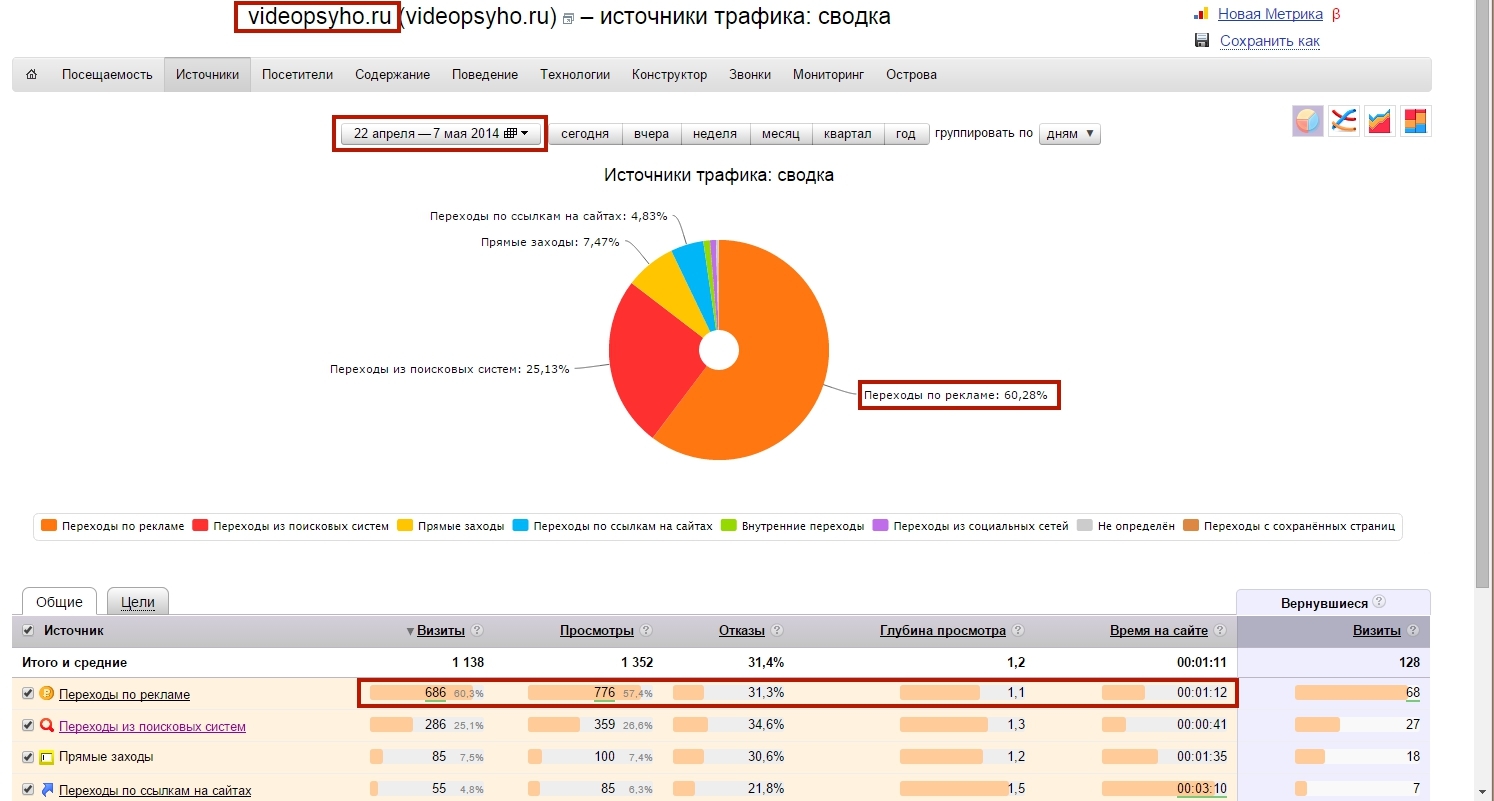Screen dimensions: 1494x801
Task: Sort the table by Глубина просмотра column
Action: 943,631
